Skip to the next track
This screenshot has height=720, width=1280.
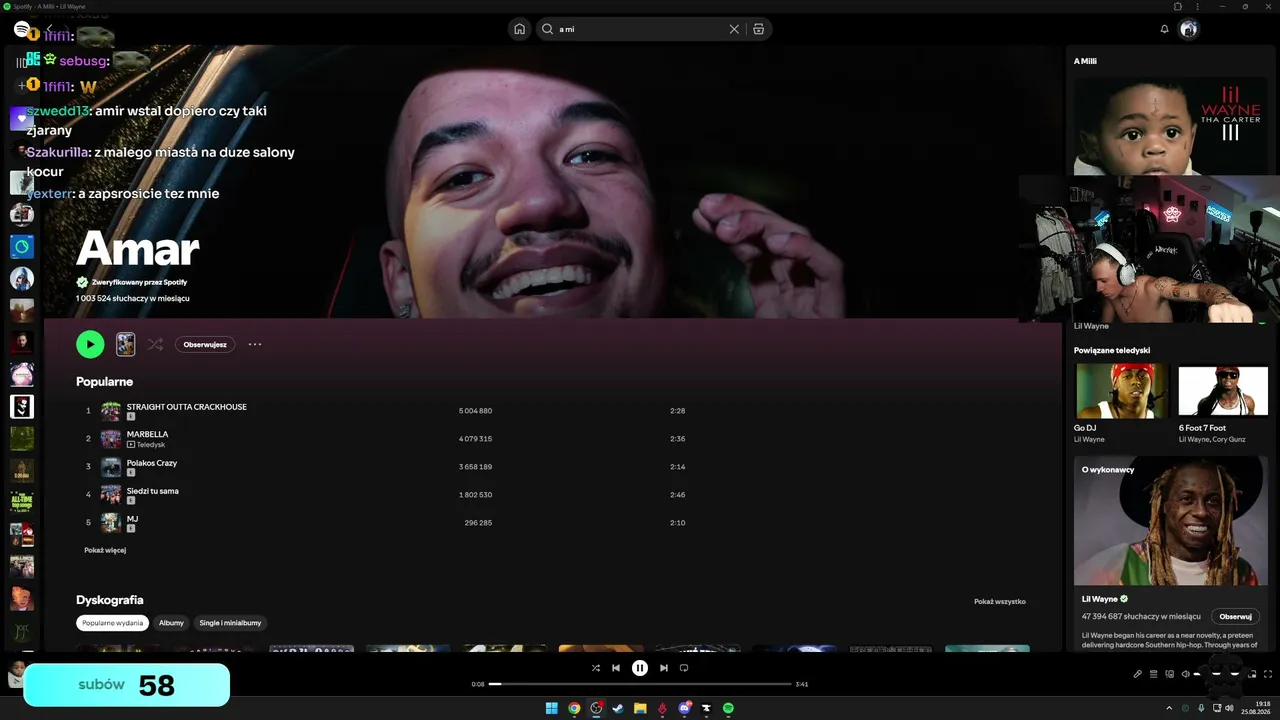[x=664, y=668]
